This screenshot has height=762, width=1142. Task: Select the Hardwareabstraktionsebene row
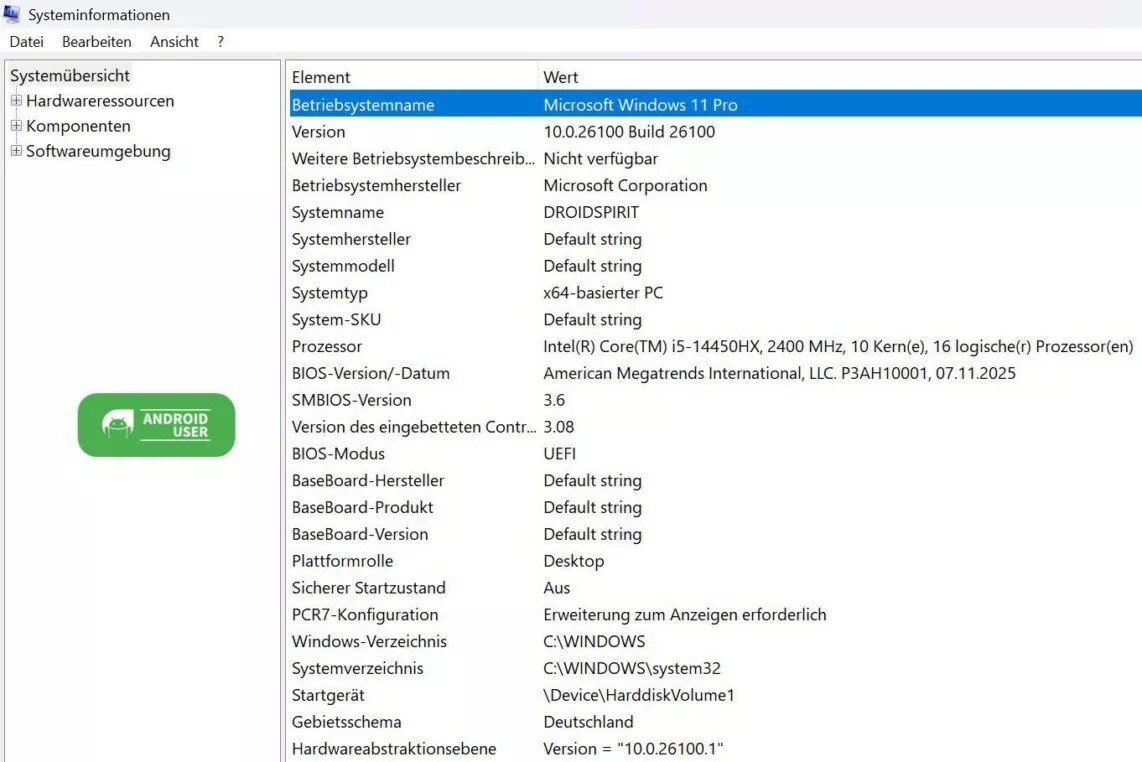pos(715,749)
